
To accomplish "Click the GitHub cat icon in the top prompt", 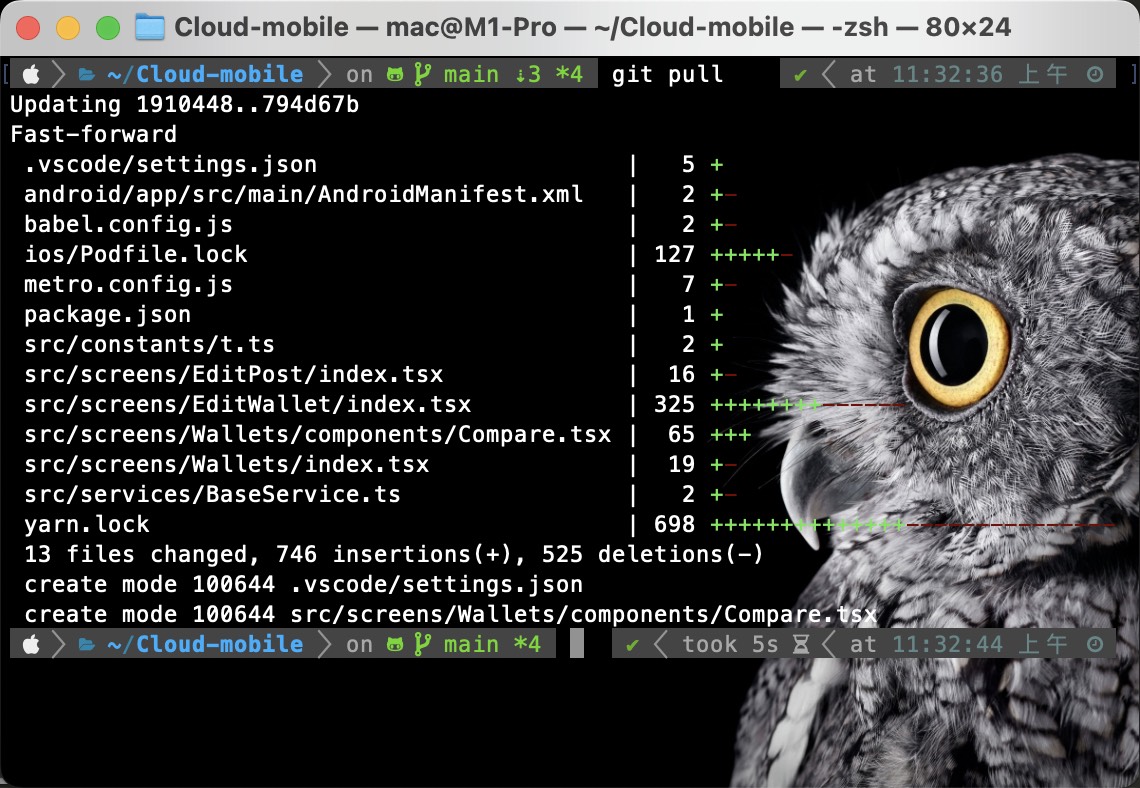I will (x=395, y=74).
